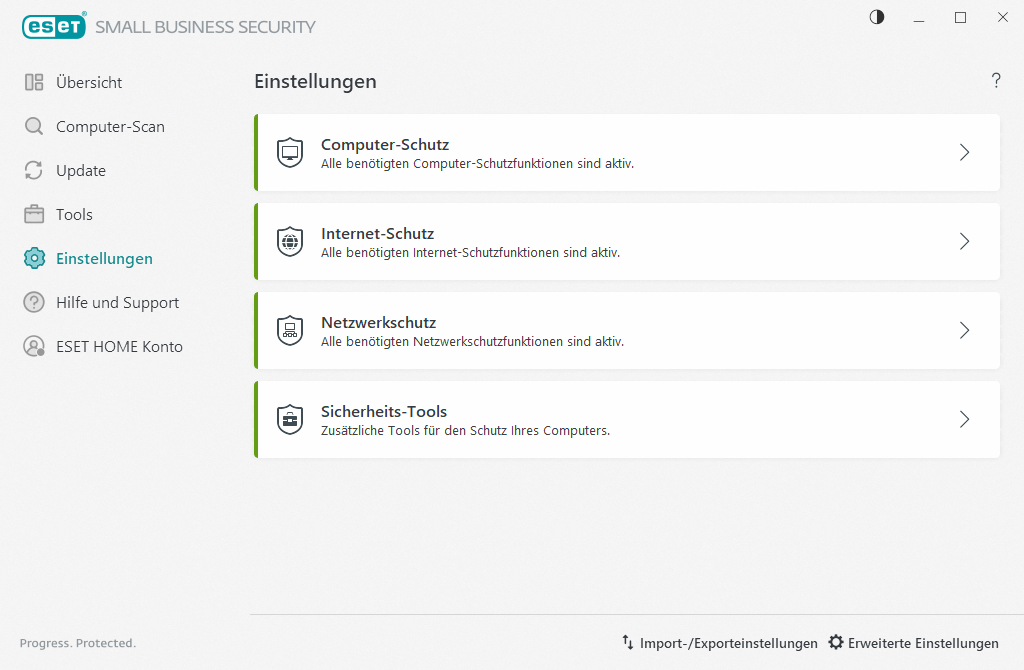Click the ESET HOME Konto user icon
The image size is (1024, 670).
(x=34, y=347)
